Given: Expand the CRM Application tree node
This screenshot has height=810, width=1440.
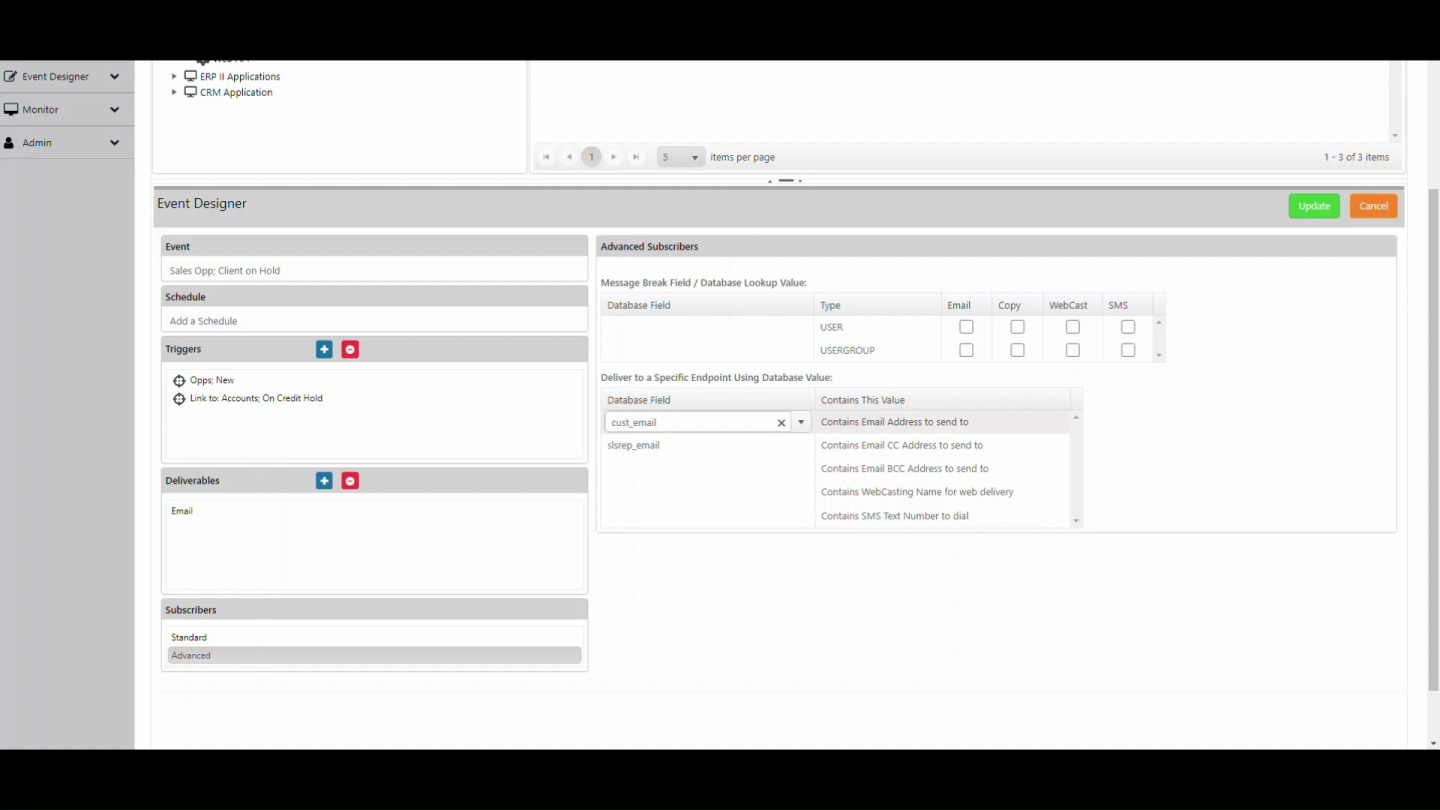Looking at the screenshot, I should pyautogui.click(x=174, y=92).
